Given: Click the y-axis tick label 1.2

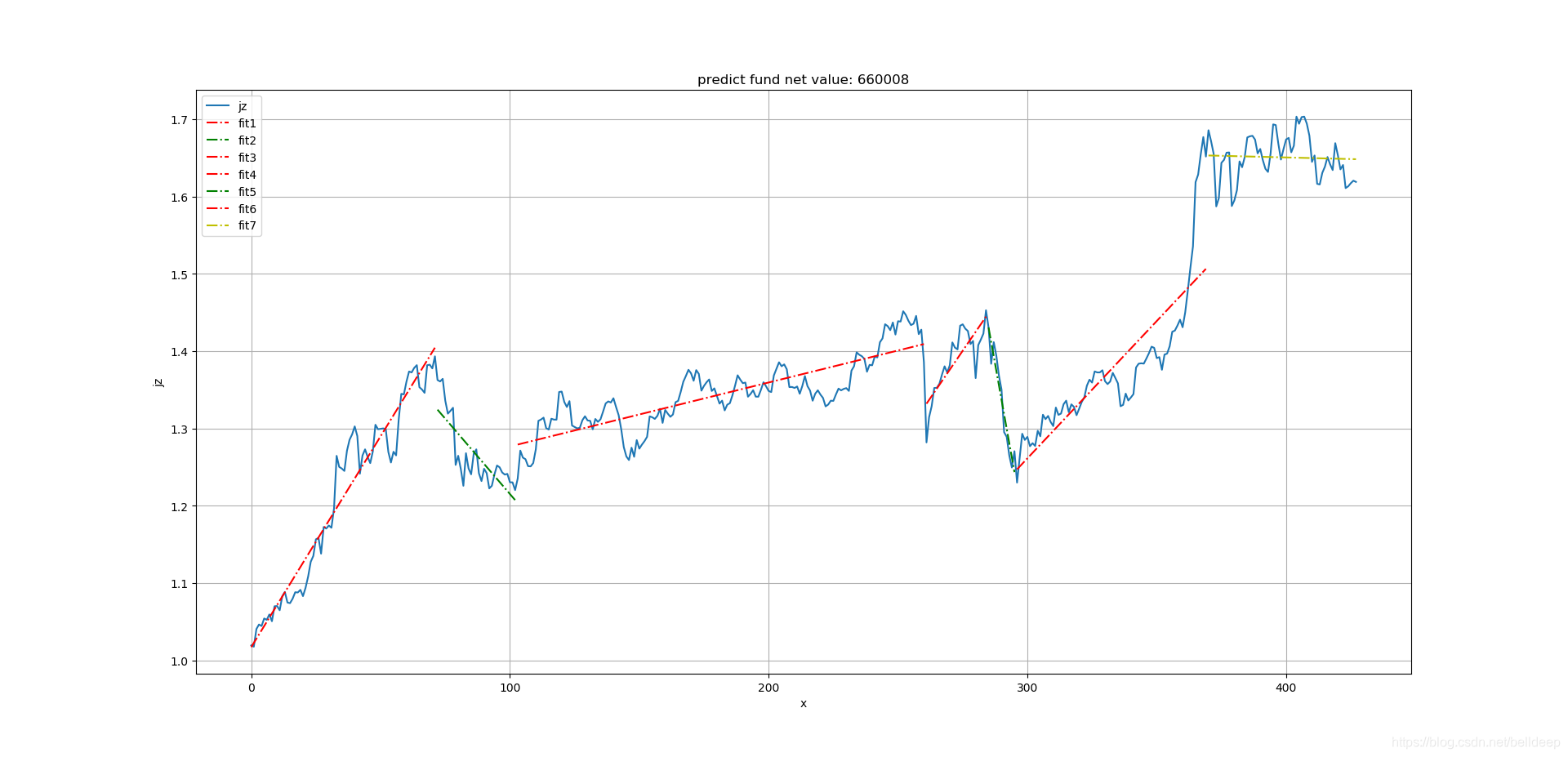Looking at the screenshot, I should coord(179,507).
